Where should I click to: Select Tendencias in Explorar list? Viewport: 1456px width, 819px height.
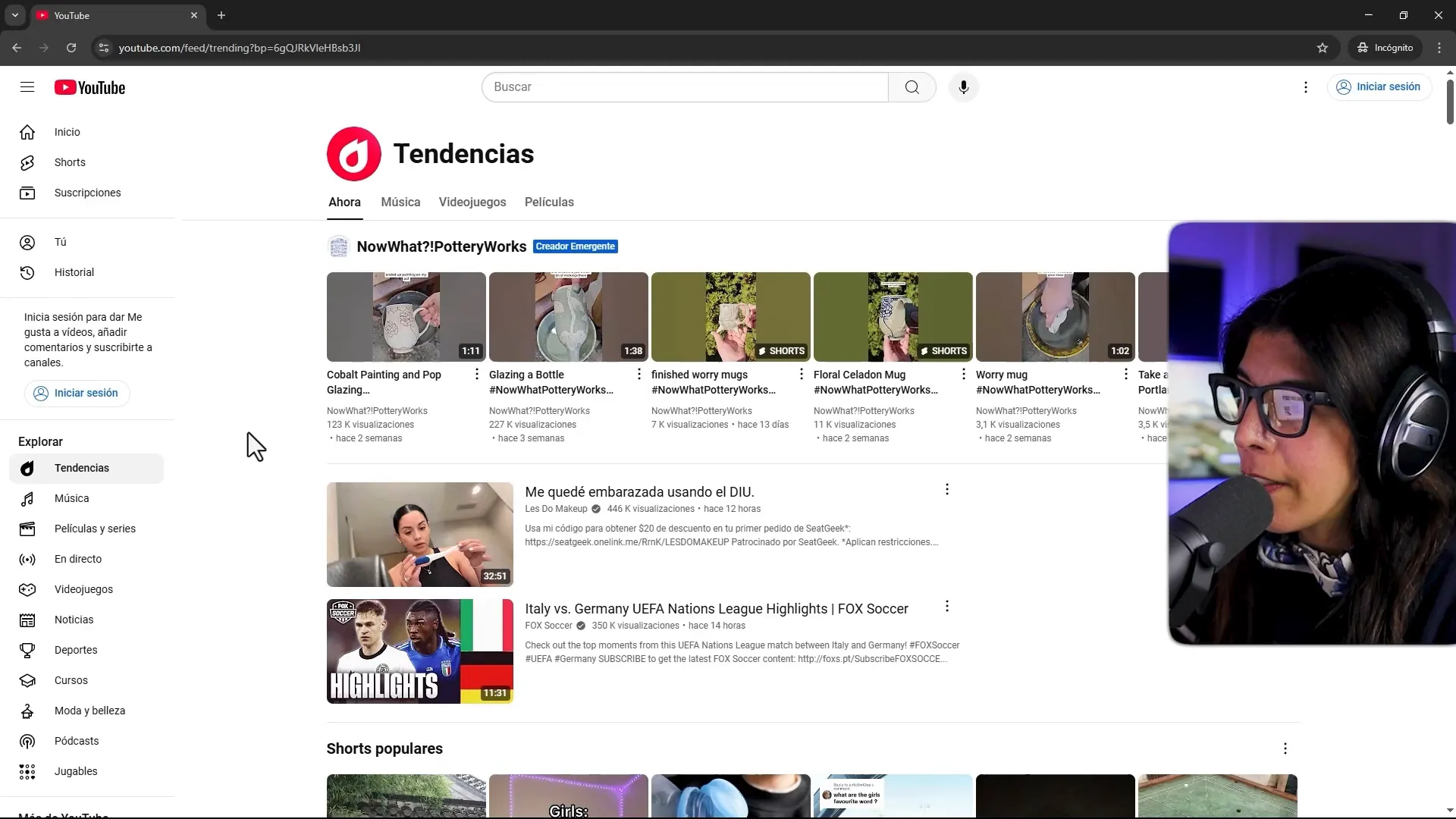click(86, 468)
